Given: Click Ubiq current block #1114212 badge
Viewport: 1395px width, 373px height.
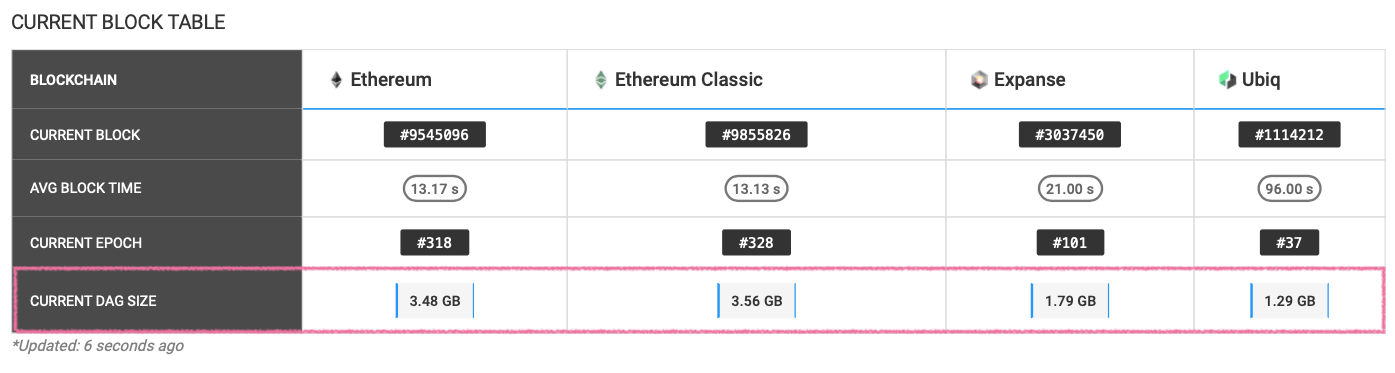Looking at the screenshot, I should [x=1289, y=135].
